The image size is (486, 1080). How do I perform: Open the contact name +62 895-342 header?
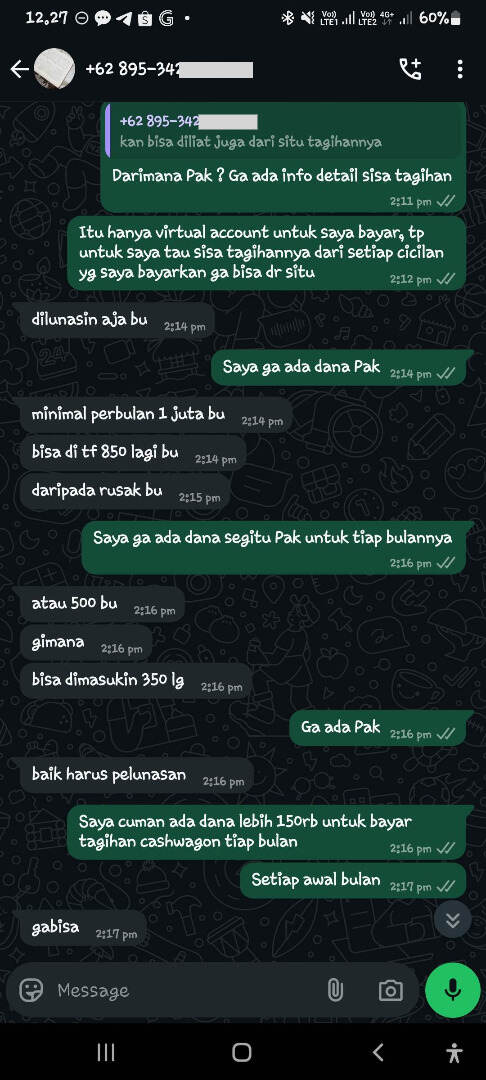click(x=169, y=69)
